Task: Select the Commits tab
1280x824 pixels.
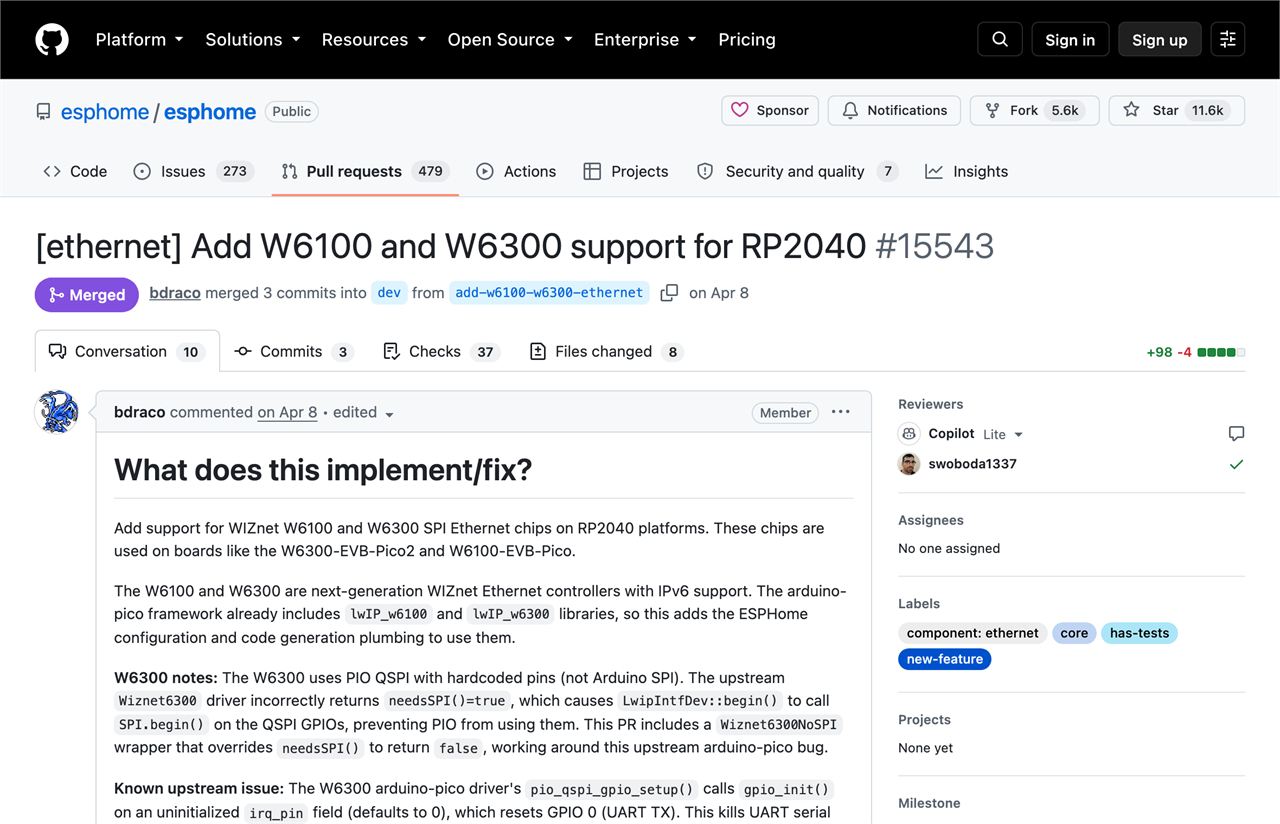Action: click(x=294, y=352)
